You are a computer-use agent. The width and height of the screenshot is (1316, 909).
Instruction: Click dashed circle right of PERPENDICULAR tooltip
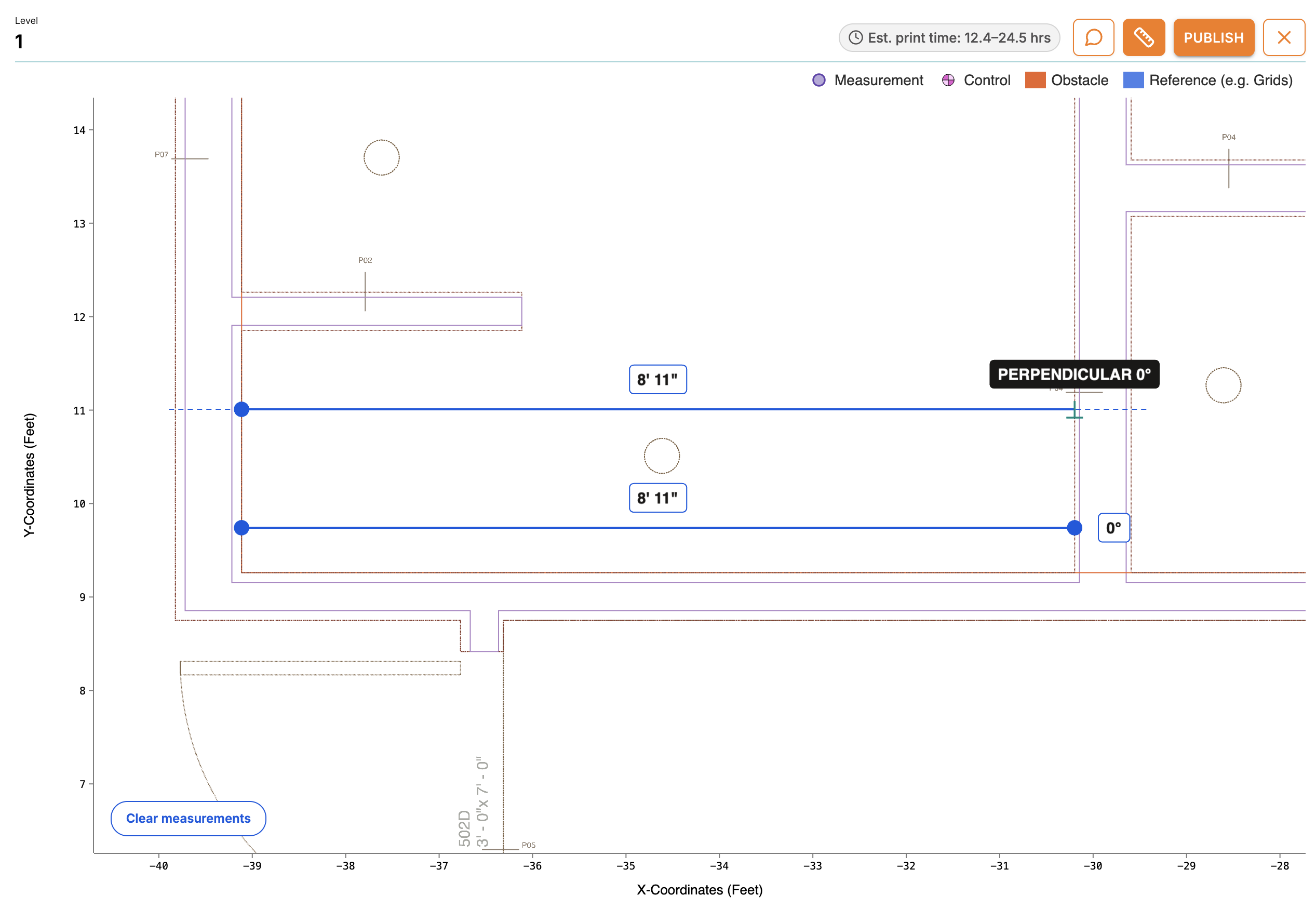pos(1223,385)
